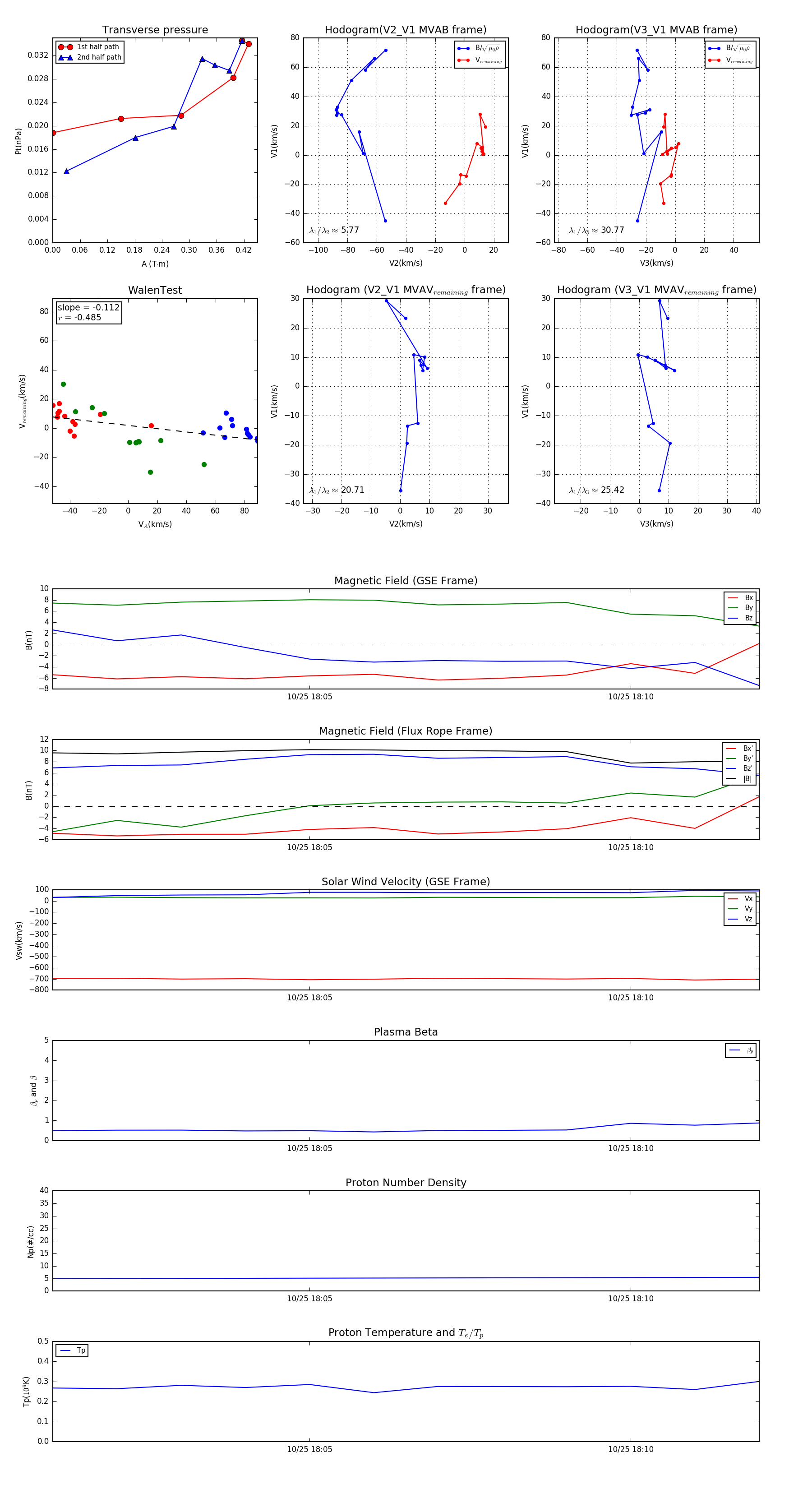Click "10/25 18:10" tick under Solar Wind Velocity
The height and width of the screenshot is (1489, 812).
(631, 998)
